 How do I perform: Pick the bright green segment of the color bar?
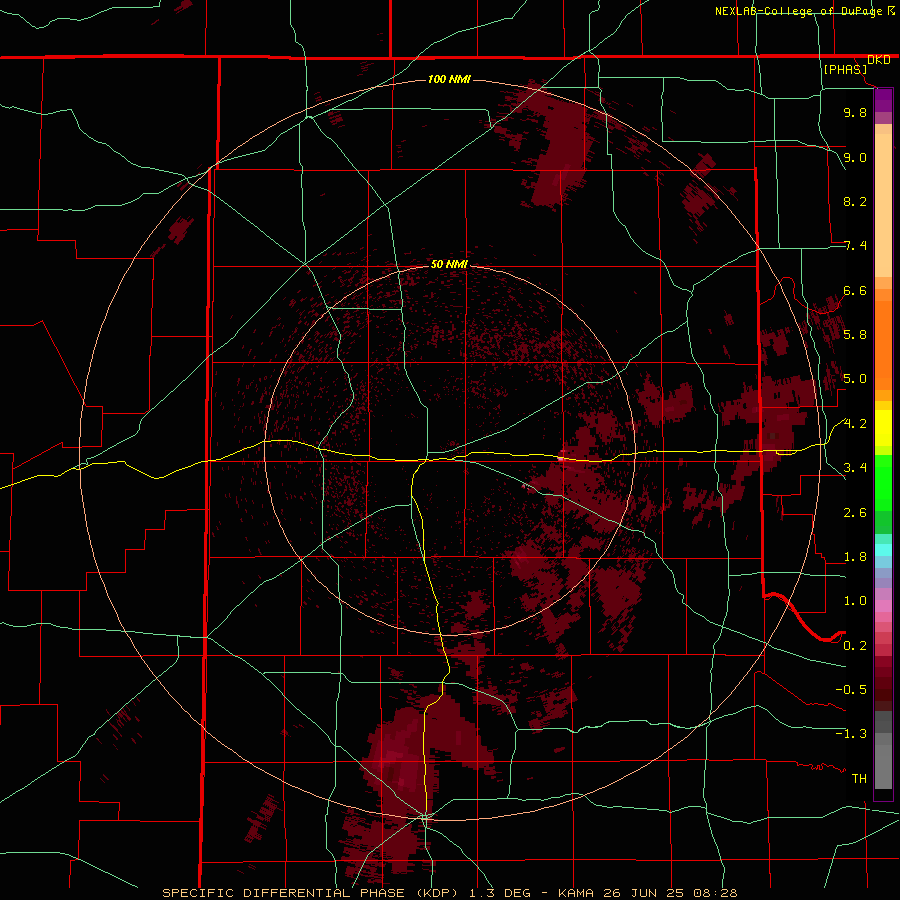(883, 482)
